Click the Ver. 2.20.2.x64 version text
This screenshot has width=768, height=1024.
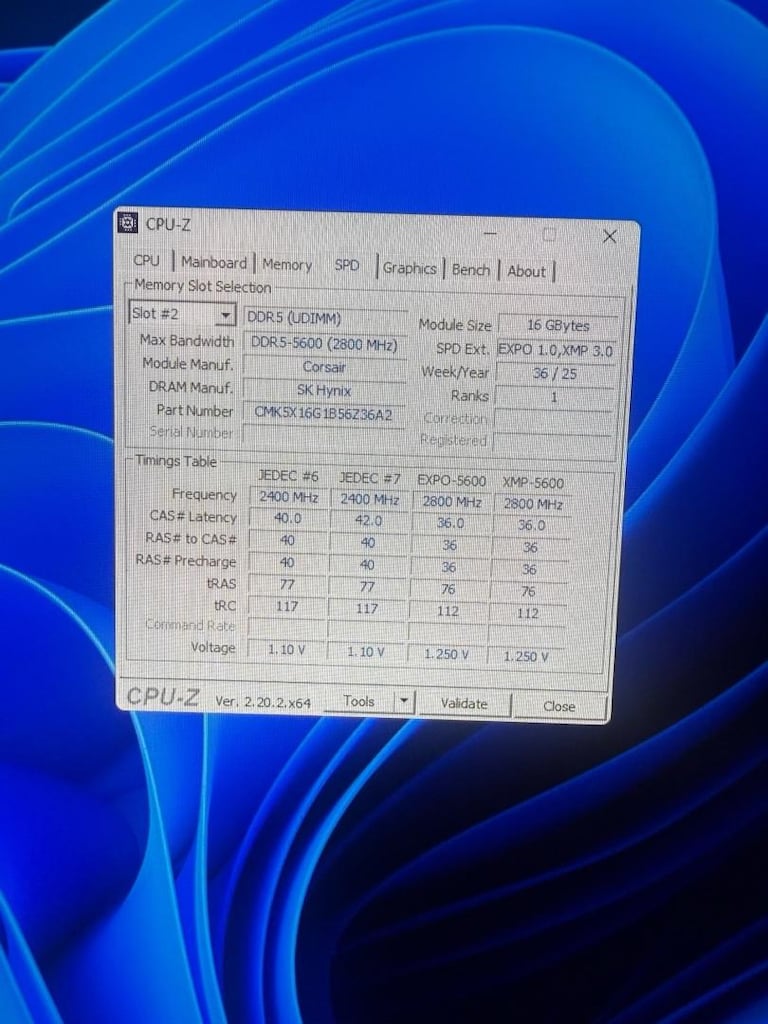263,702
